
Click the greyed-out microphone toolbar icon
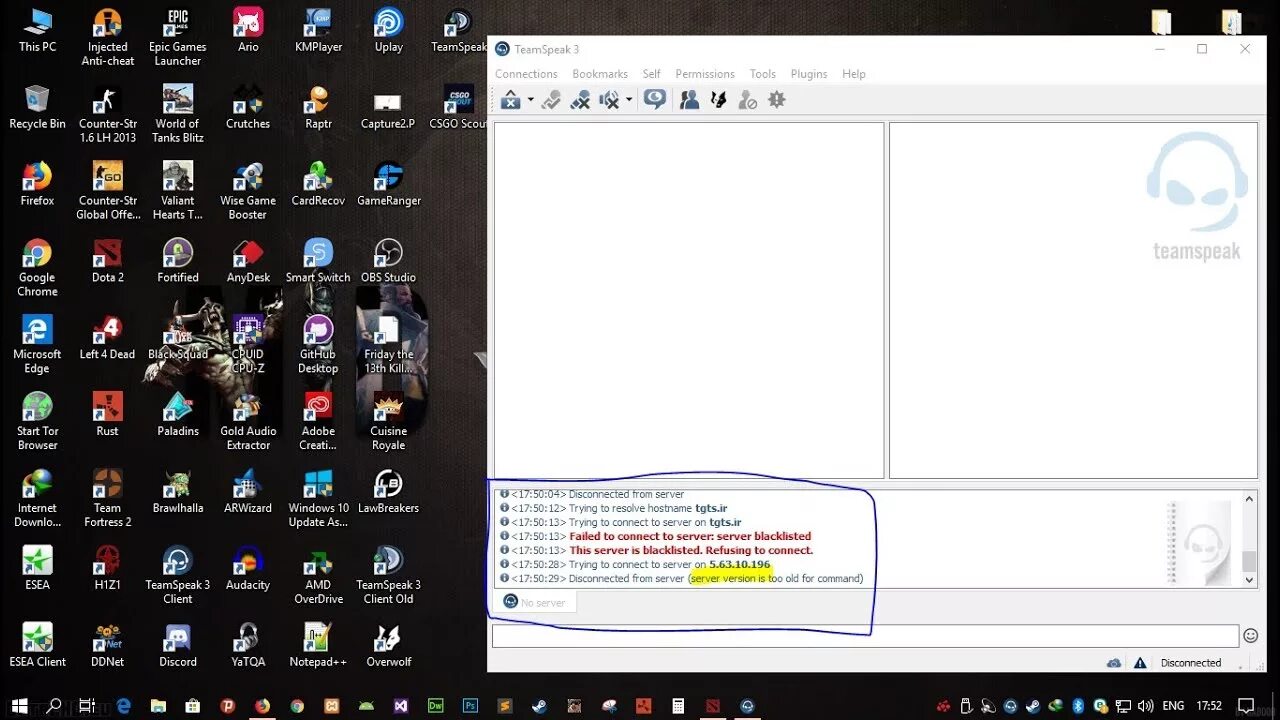point(550,100)
